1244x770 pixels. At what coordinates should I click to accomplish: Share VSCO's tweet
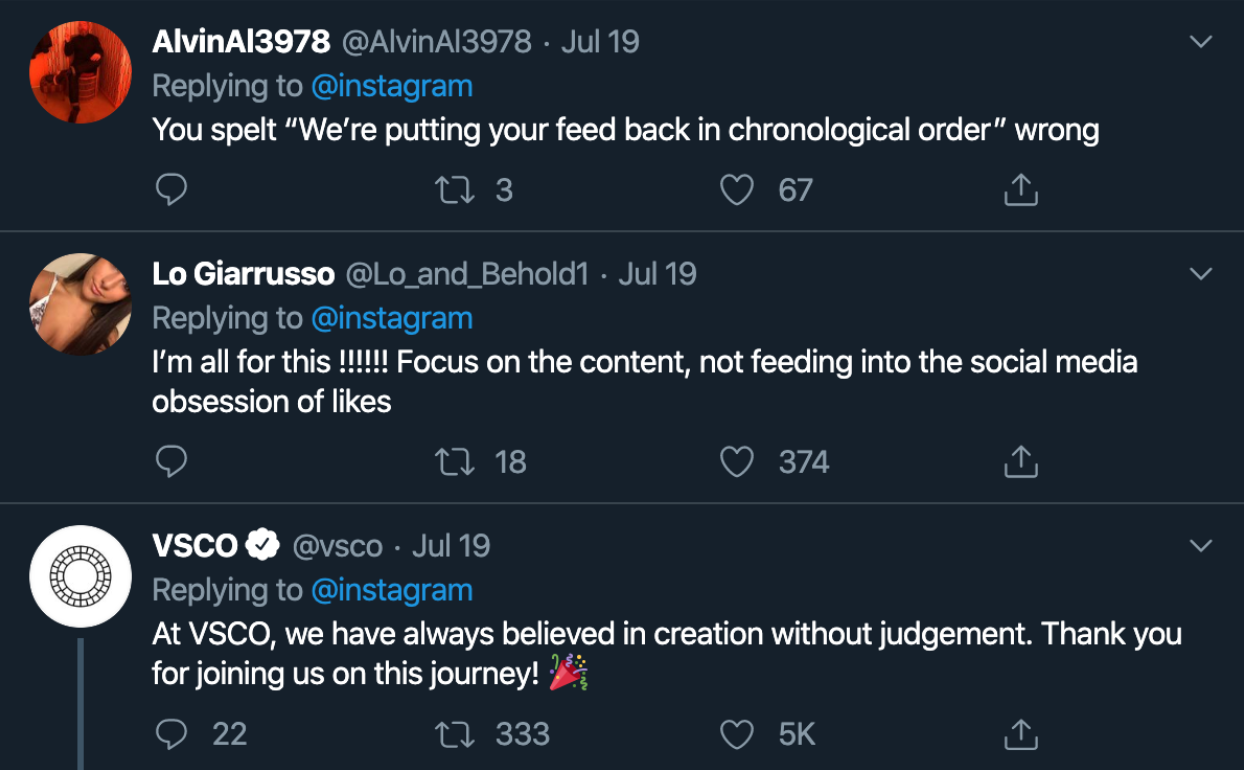tap(1020, 735)
